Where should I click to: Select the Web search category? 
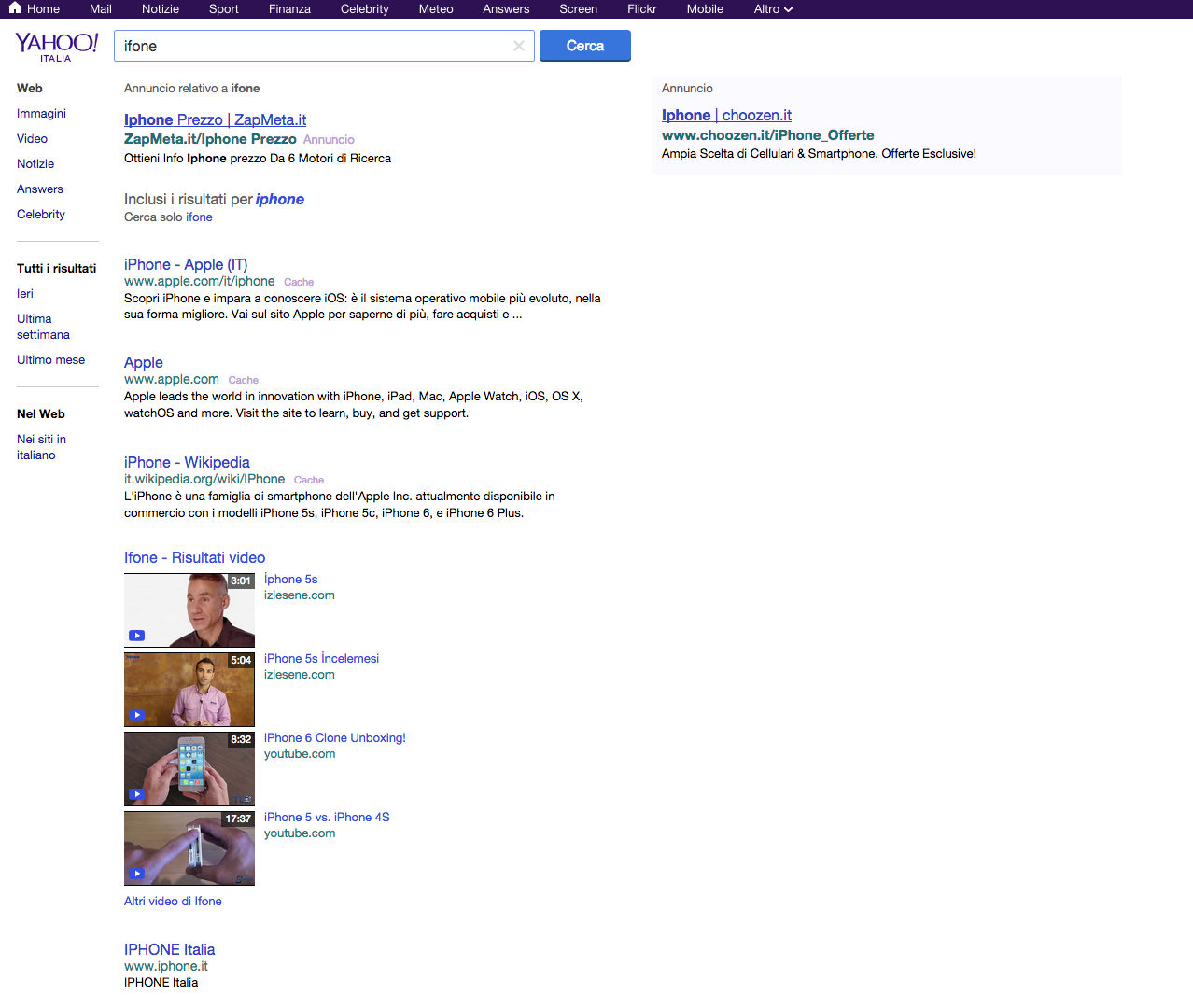pos(30,88)
